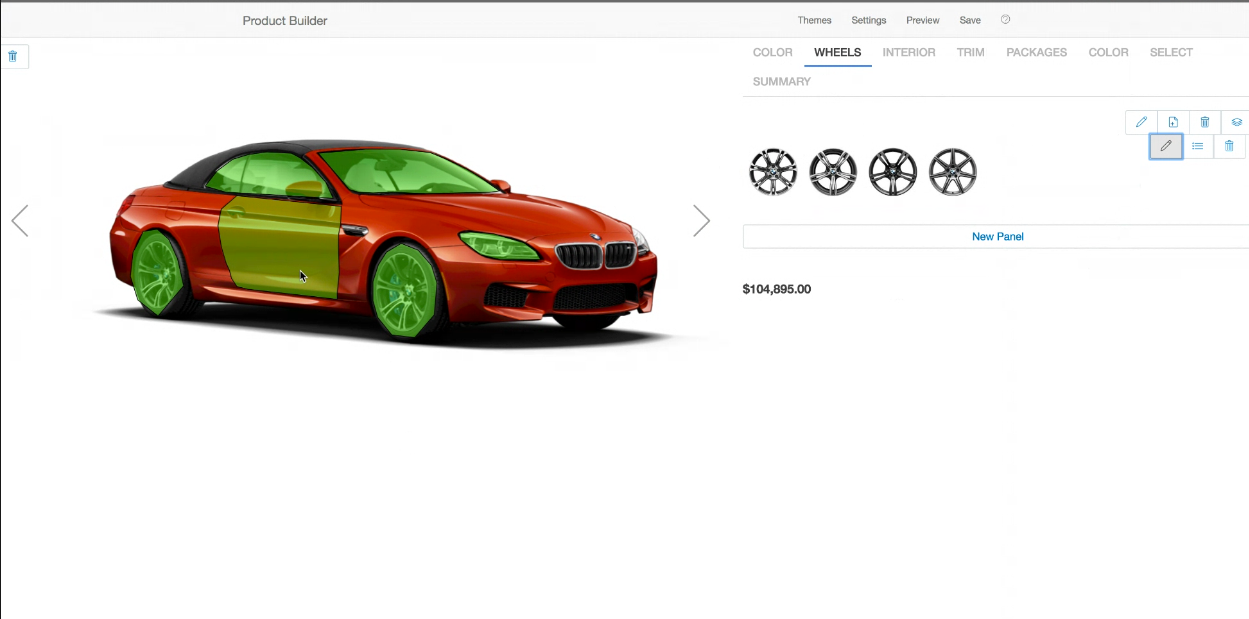This screenshot has width=1249, height=619.
Task: Open the Themes menu
Action: click(x=814, y=20)
